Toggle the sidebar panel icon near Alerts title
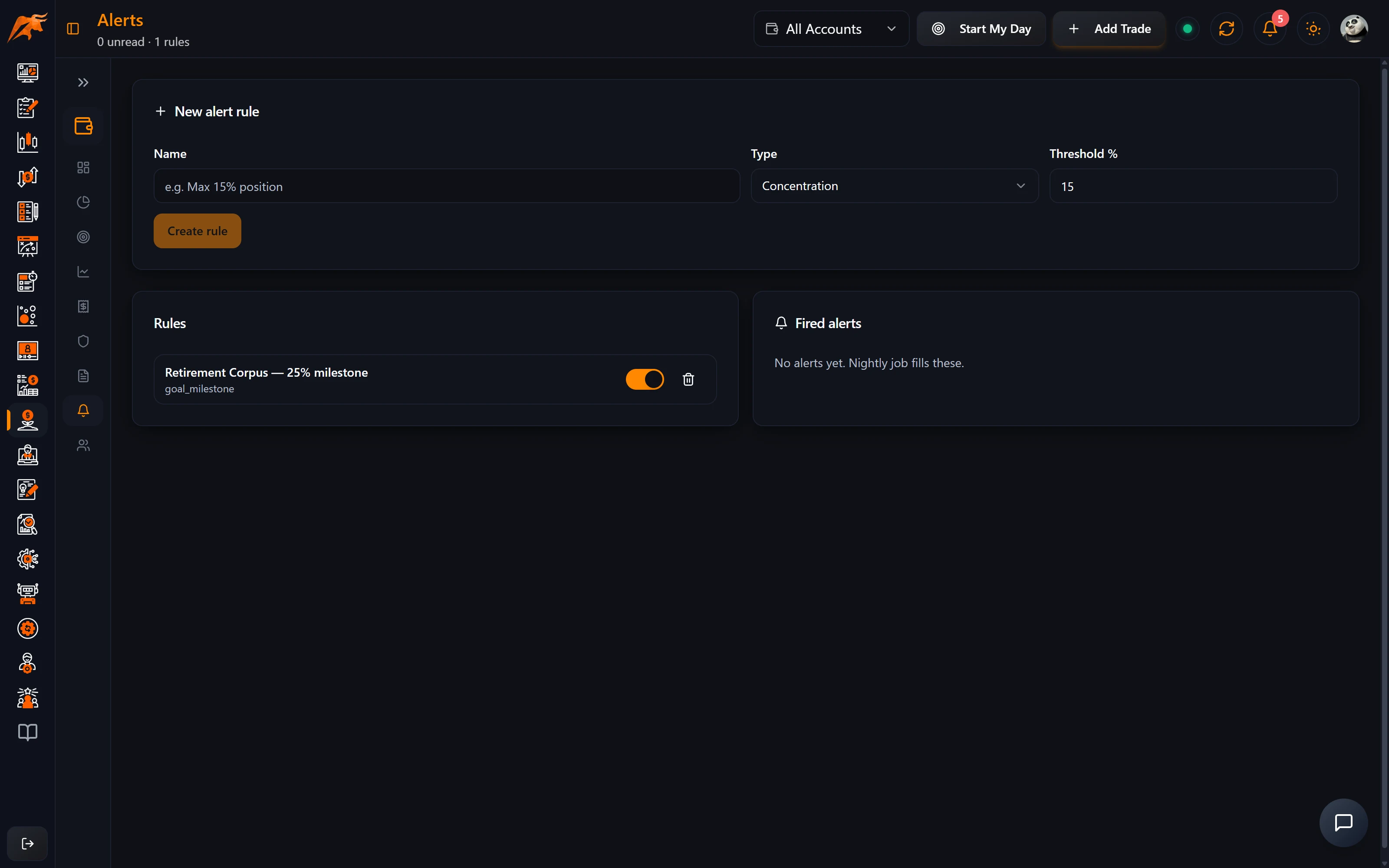Image resolution: width=1389 pixels, height=868 pixels. (x=73, y=29)
